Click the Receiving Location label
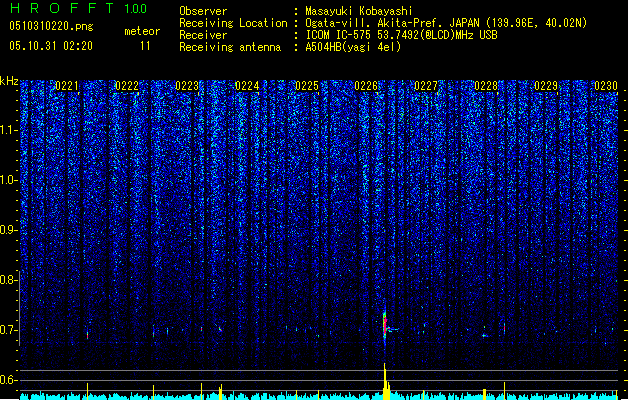629x400 pixels. coord(233,23)
